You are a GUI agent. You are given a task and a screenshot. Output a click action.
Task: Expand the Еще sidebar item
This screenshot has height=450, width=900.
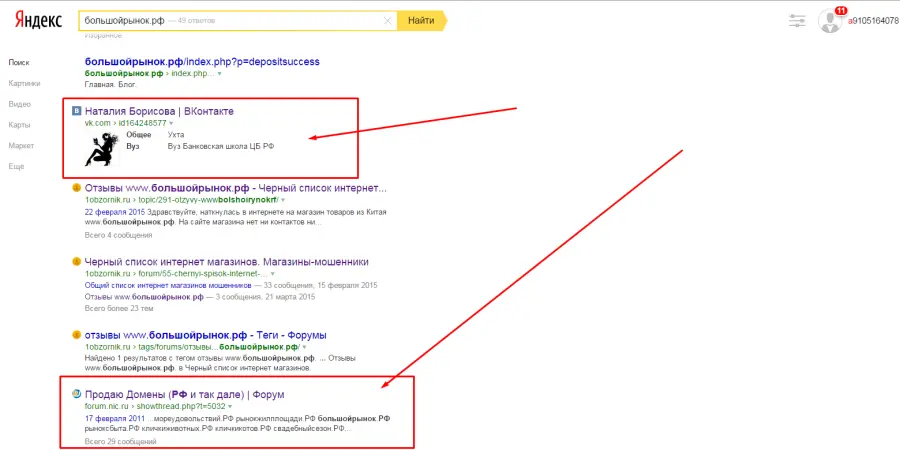pos(16,166)
